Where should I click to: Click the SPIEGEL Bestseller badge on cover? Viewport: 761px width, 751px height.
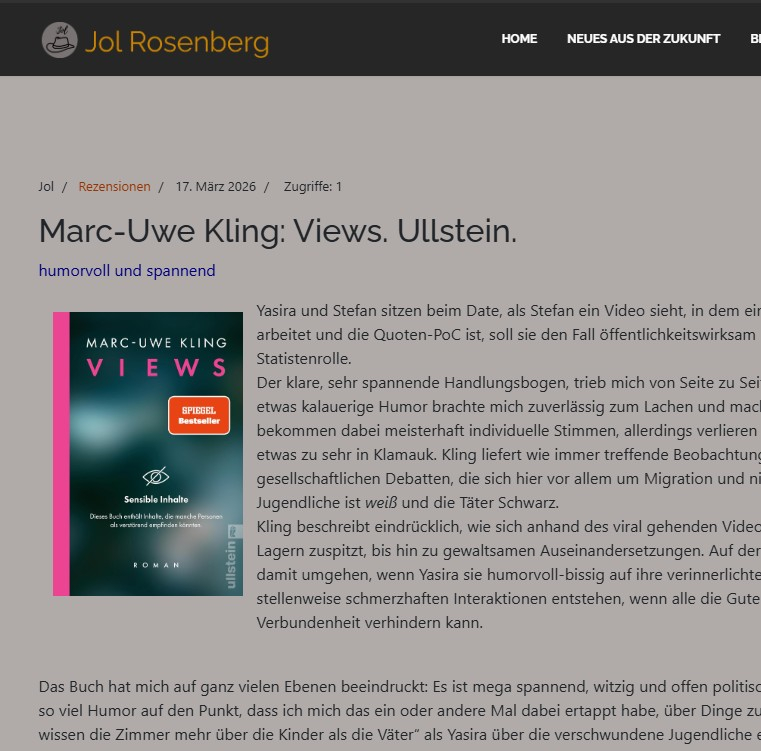tap(199, 416)
